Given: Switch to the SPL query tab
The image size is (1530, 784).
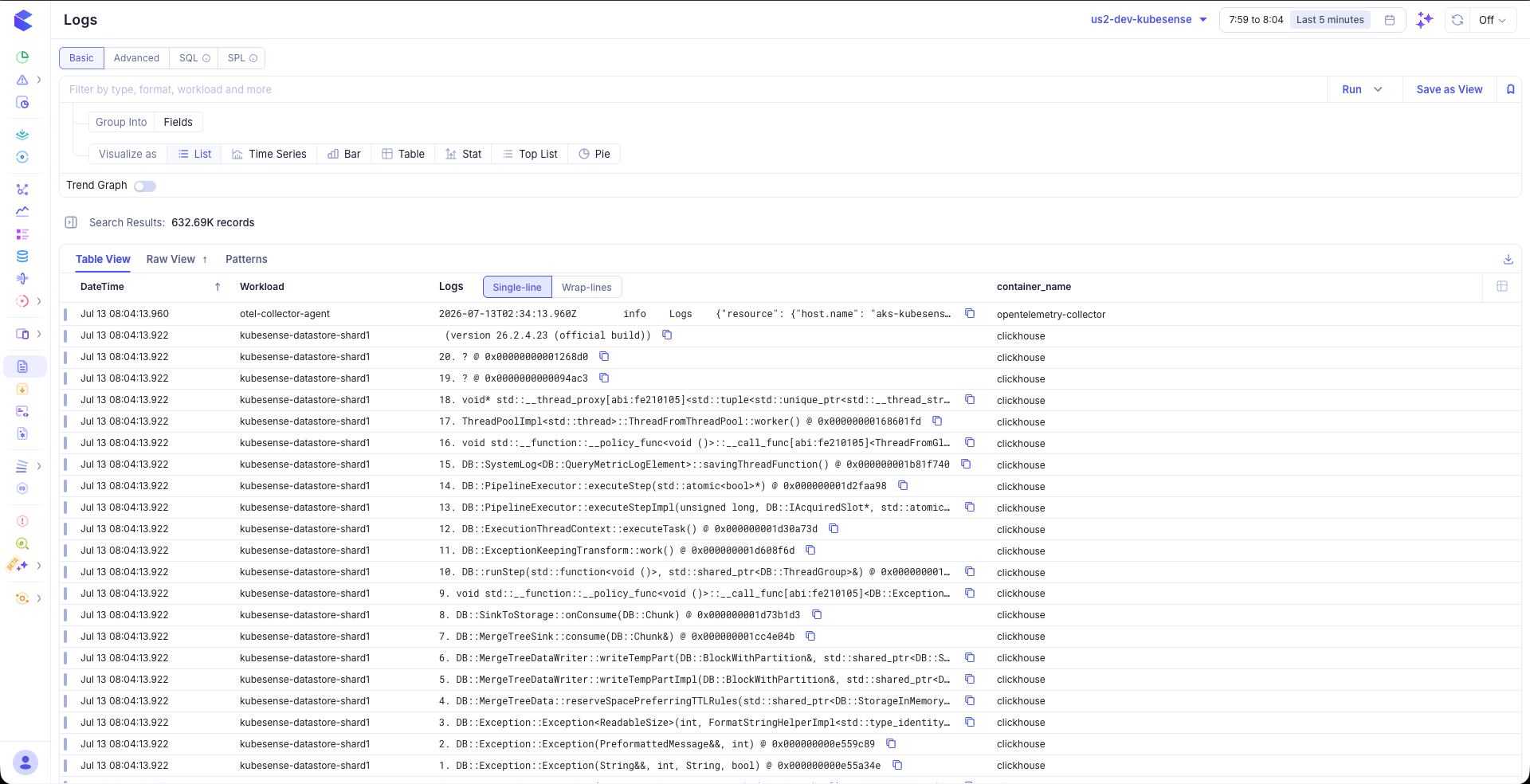Looking at the screenshot, I should pyautogui.click(x=241, y=58).
